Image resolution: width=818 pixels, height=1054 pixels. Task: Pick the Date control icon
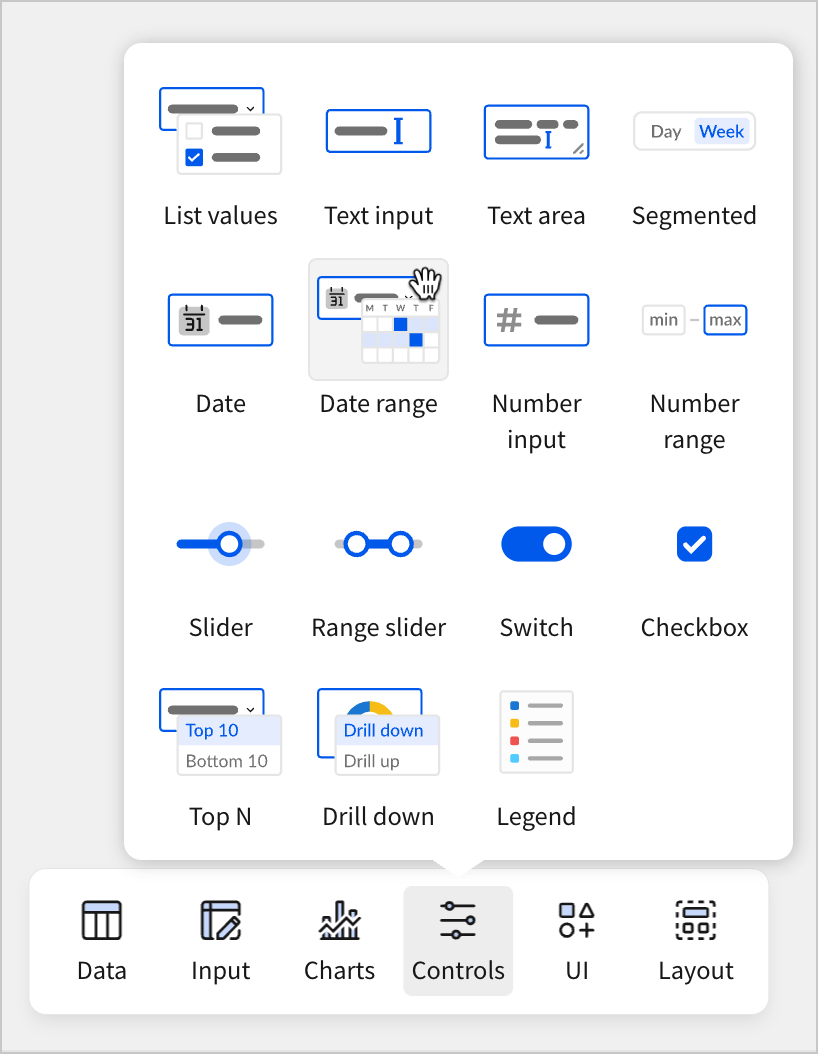pyautogui.click(x=220, y=321)
